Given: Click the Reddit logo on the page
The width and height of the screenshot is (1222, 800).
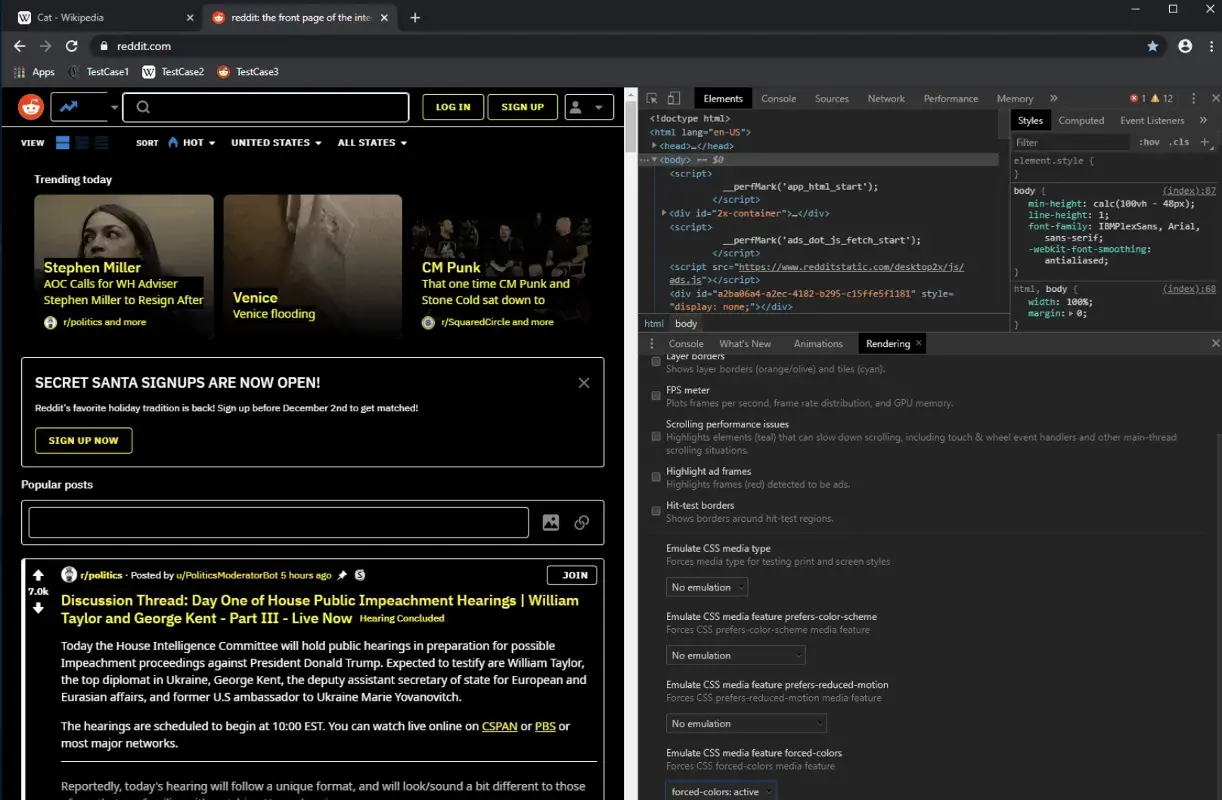Looking at the screenshot, I should pyautogui.click(x=31, y=107).
